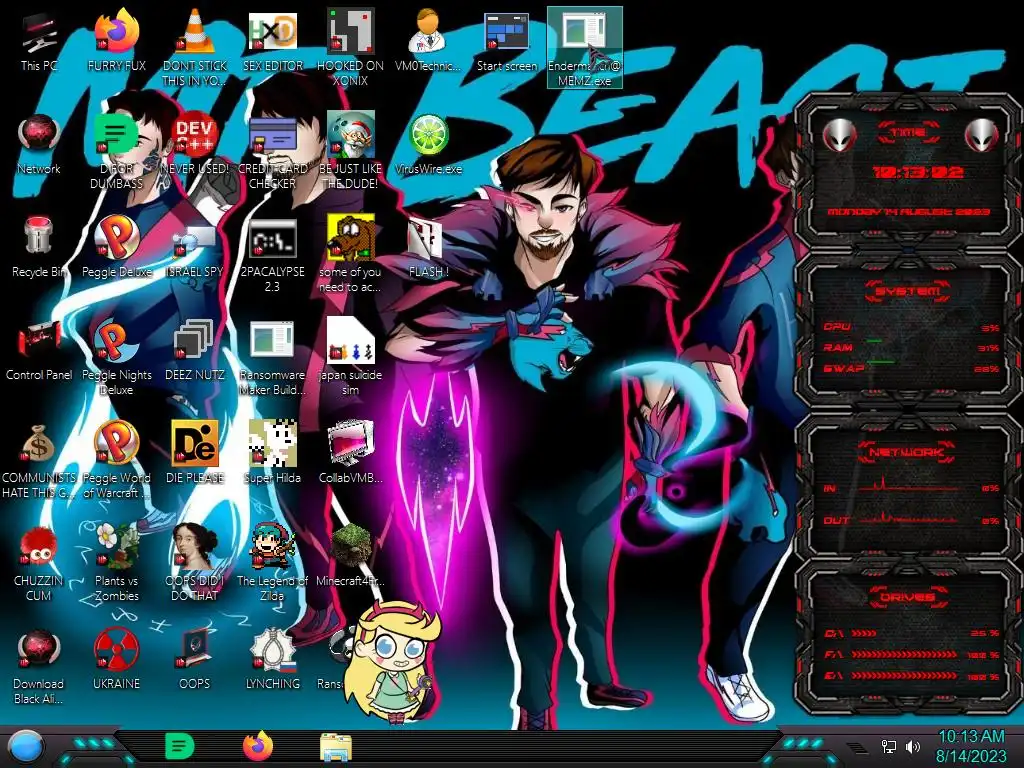Open the UKRAINE radiation icon
This screenshot has height=768, width=1024.
click(116, 660)
